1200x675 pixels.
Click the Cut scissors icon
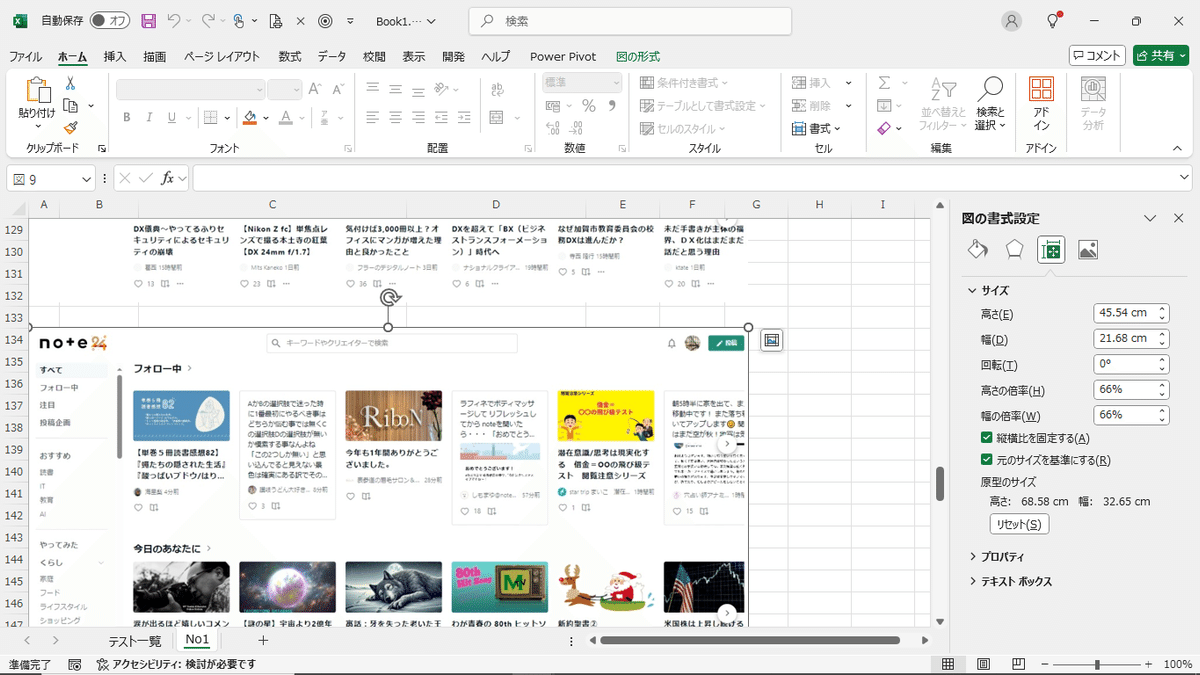pos(71,84)
